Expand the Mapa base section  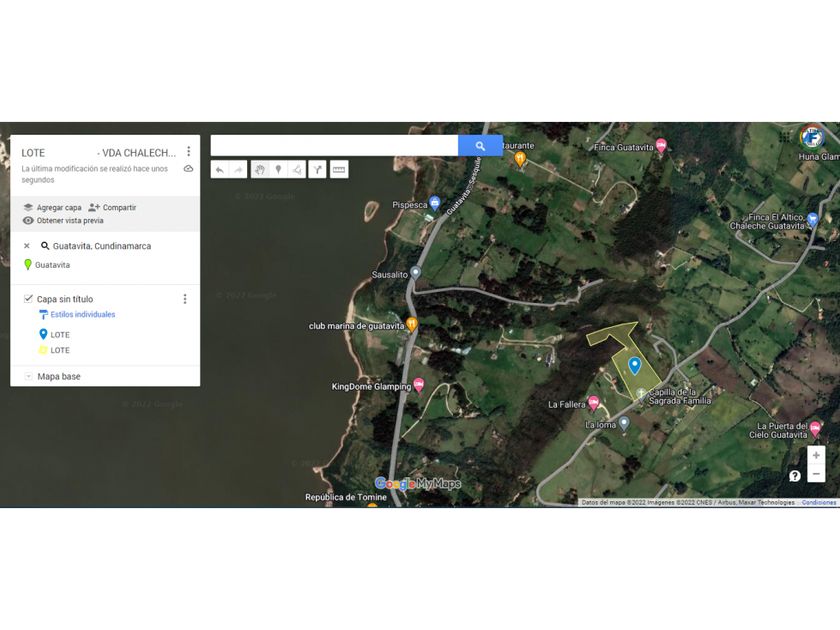[x=28, y=377]
